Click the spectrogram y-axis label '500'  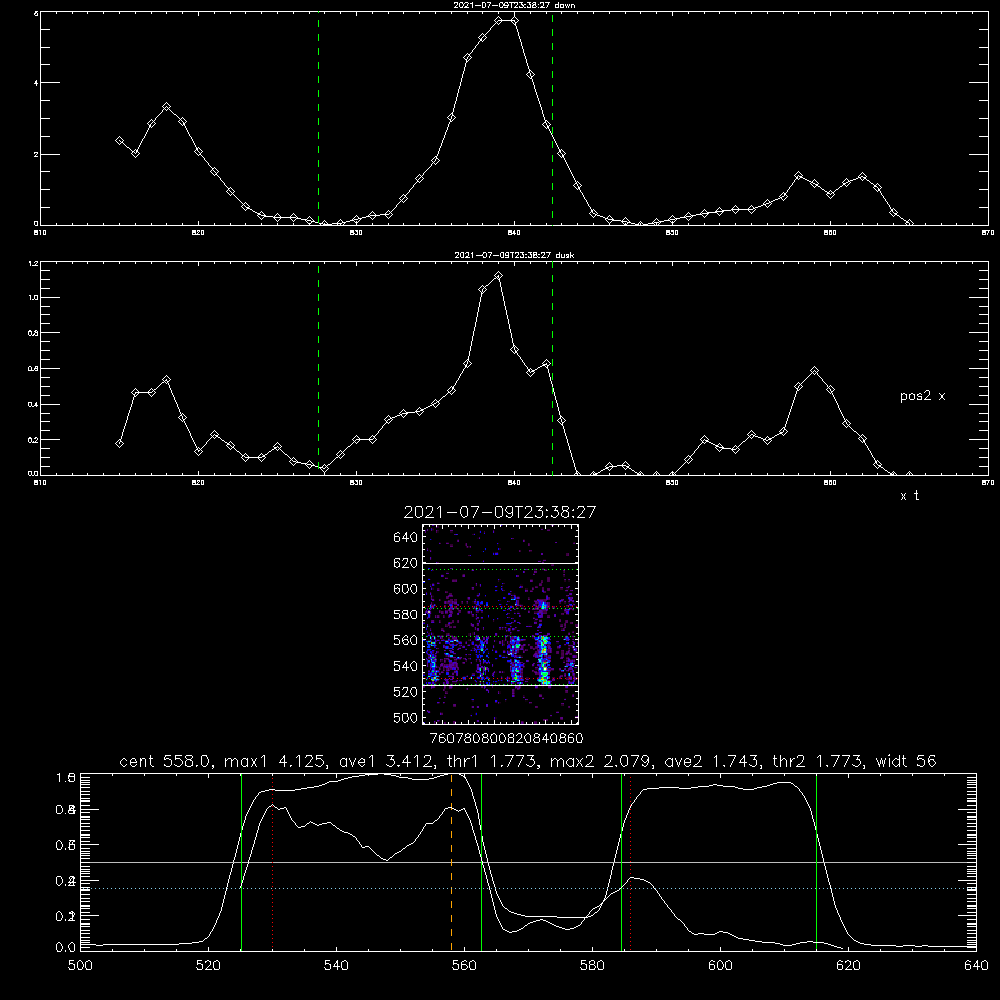(x=406, y=717)
